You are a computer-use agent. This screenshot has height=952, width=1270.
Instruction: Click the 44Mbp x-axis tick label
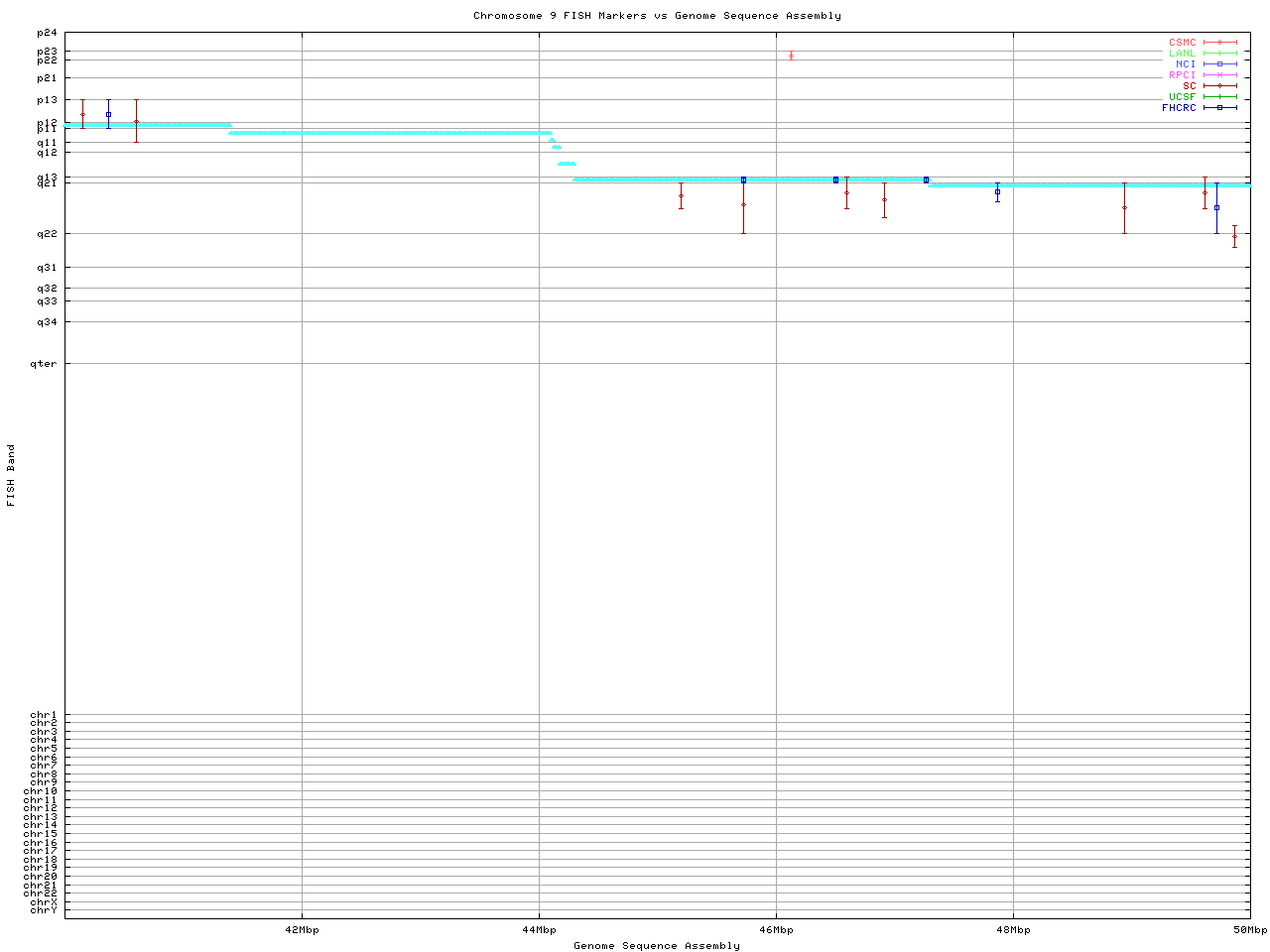539,930
